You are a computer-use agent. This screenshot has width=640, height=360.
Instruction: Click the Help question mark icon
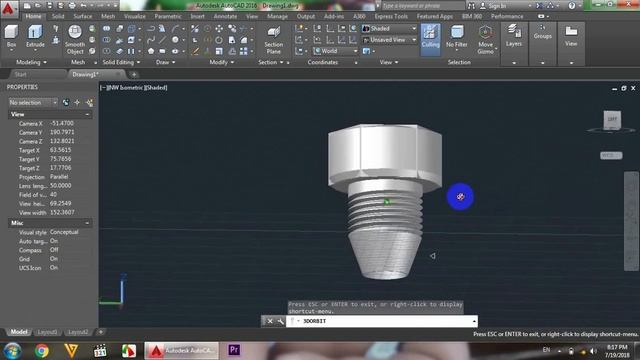click(x=572, y=6)
